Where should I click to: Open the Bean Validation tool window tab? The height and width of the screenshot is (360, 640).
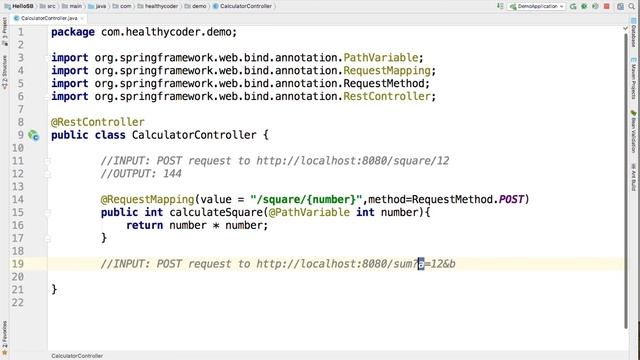coord(633,131)
